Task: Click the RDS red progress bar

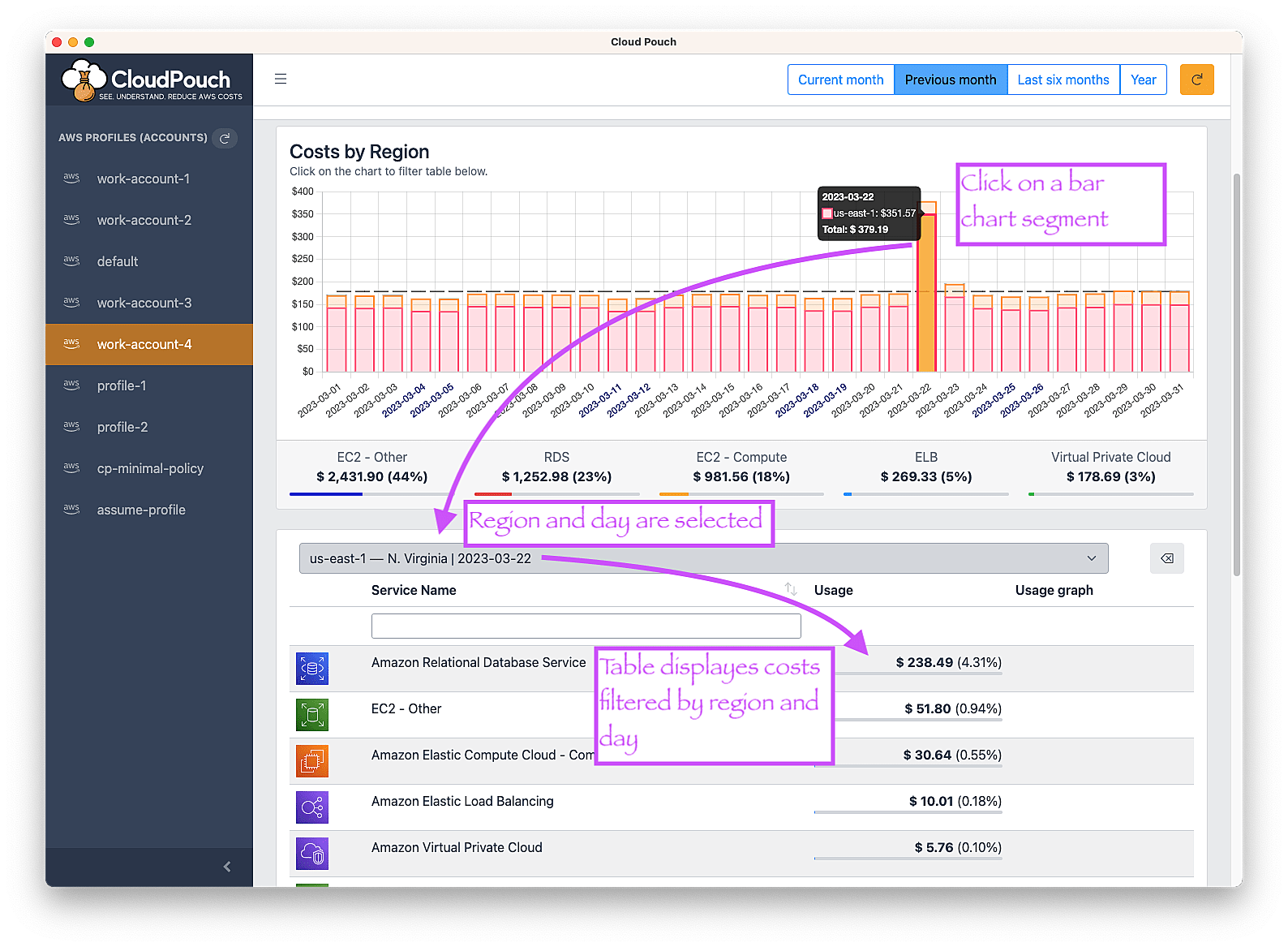Action: pyautogui.click(x=557, y=493)
